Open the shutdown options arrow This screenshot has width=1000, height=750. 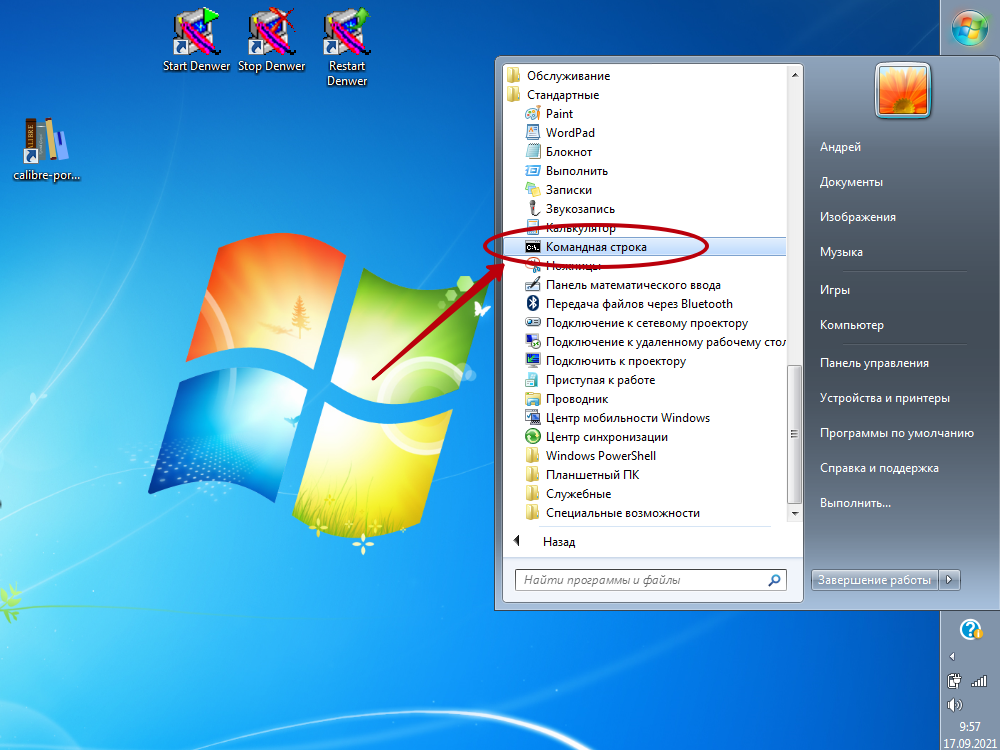pos(951,580)
